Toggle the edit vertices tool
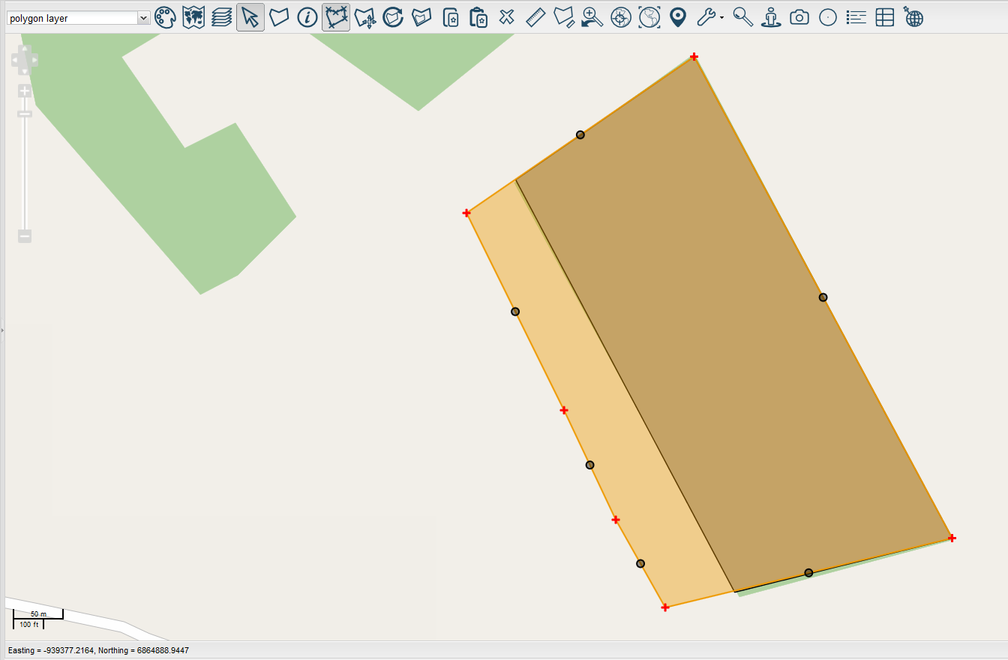Screen dimensions: 1008x660 click(336, 17)
